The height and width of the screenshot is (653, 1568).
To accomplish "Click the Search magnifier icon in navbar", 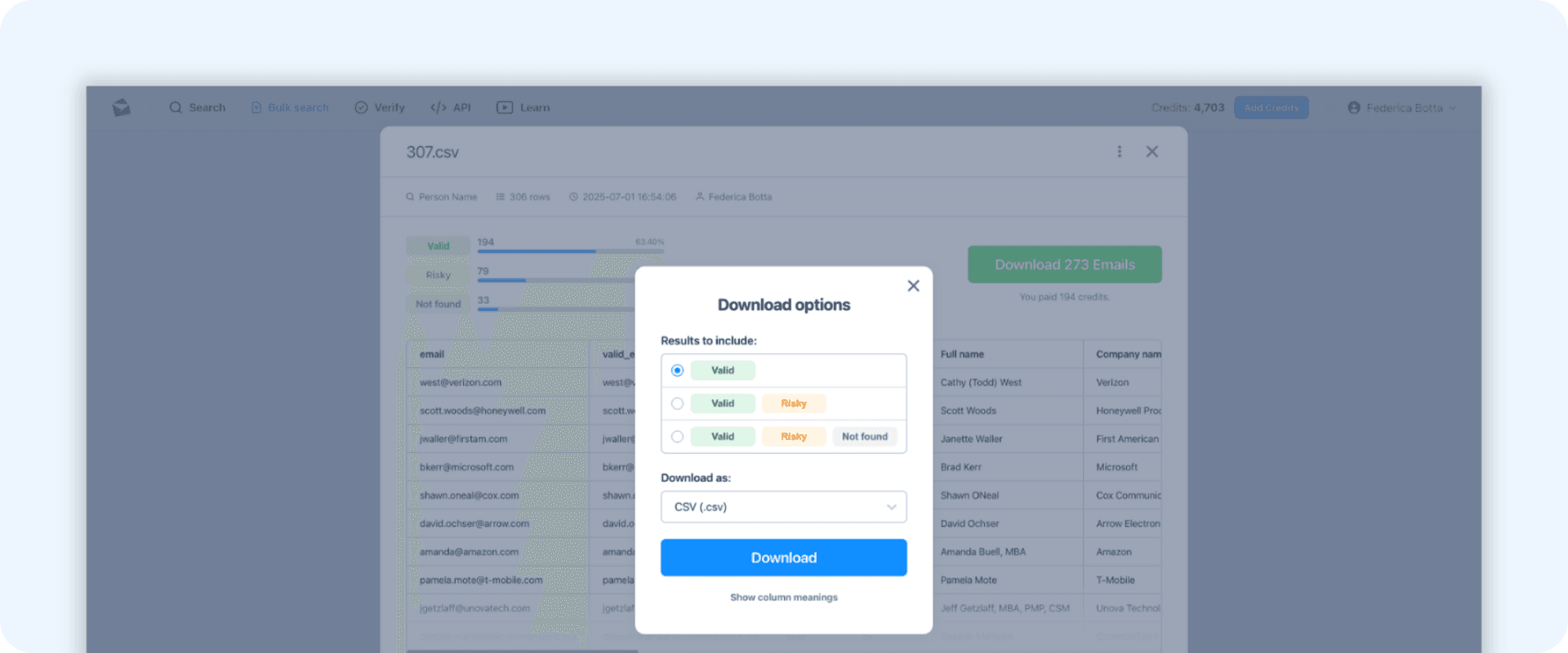I will point(176,107).
